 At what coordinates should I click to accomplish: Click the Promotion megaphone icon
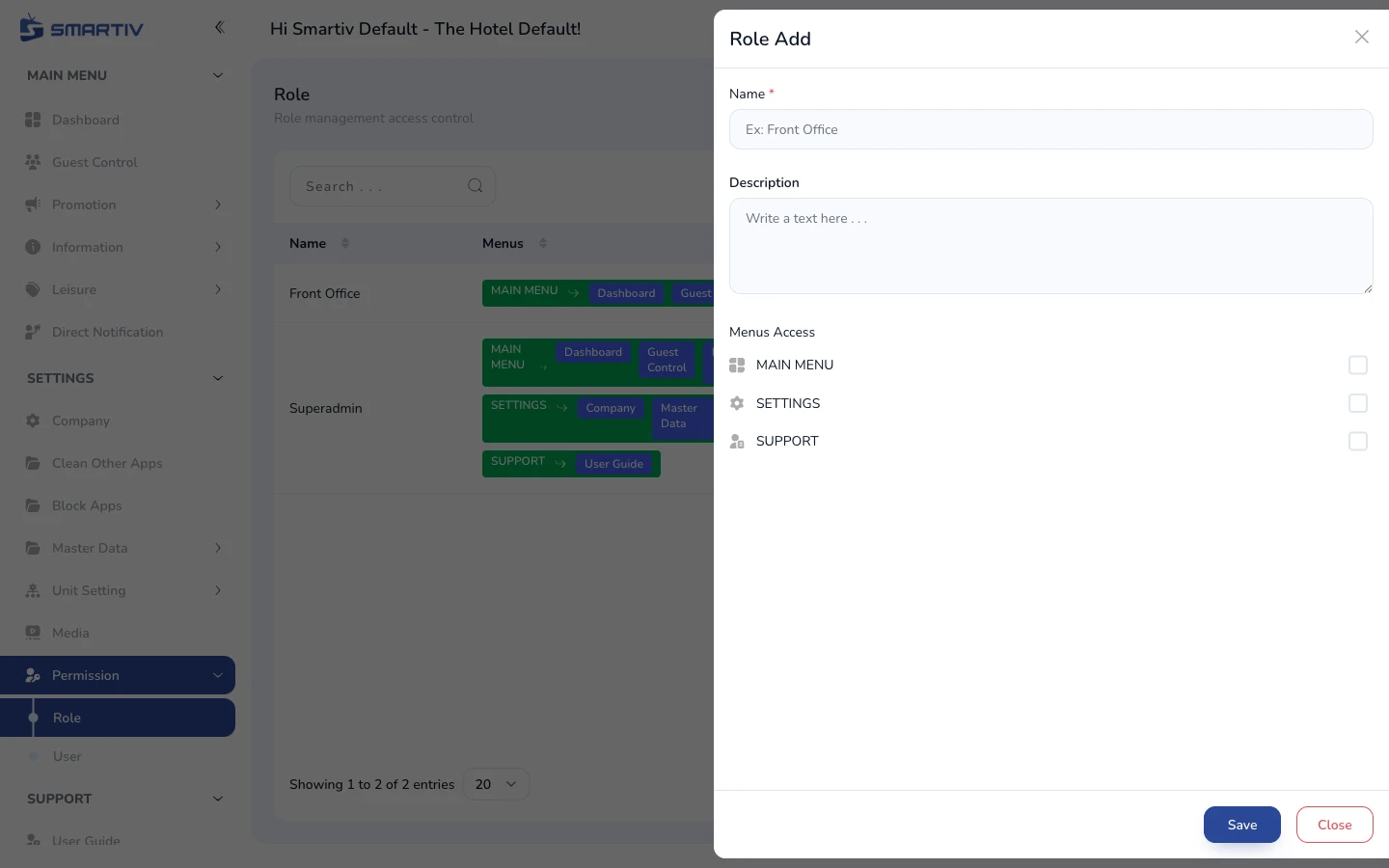click(33, 204)
